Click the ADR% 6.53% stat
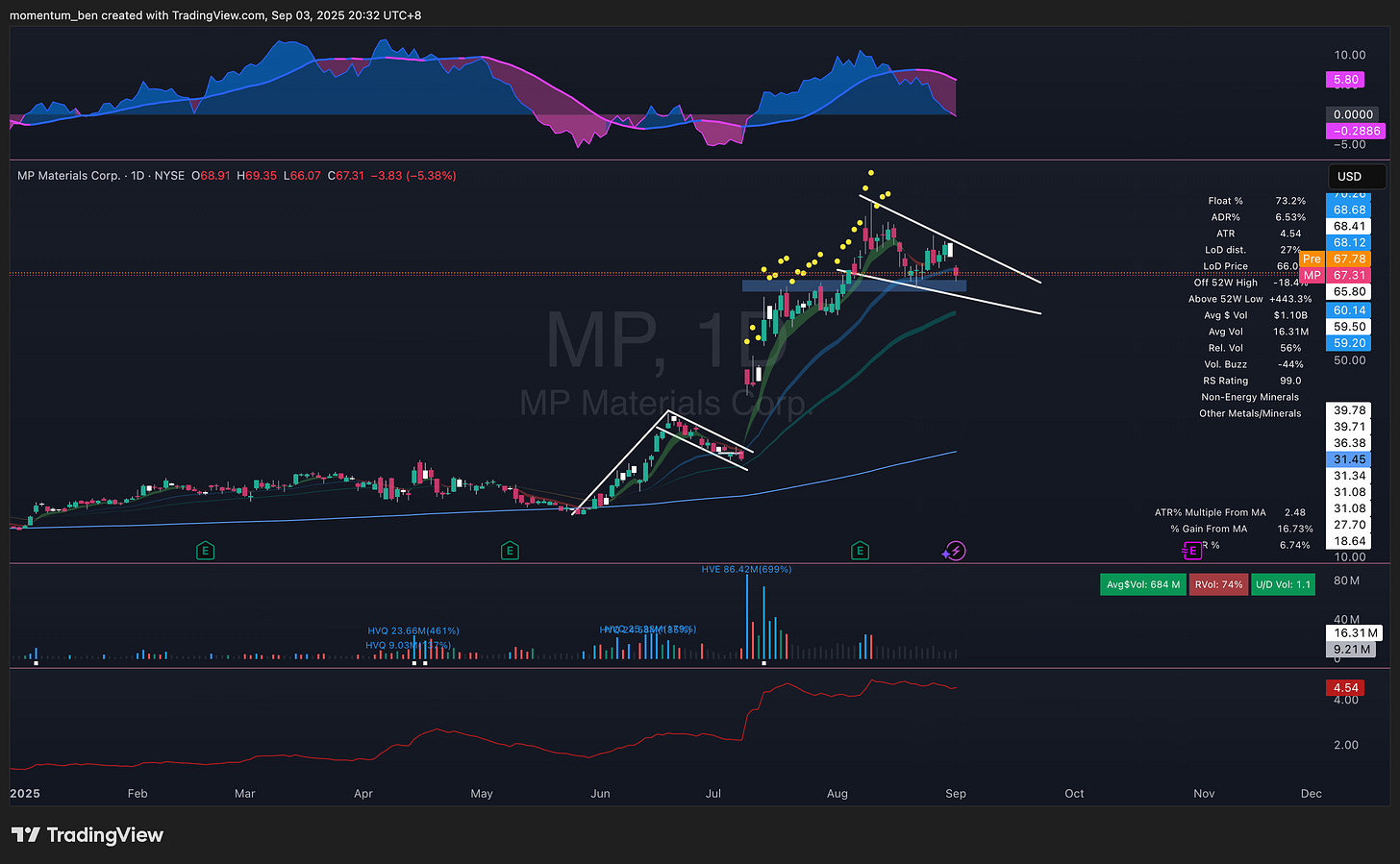This screenshot has width=1400, height=864. tap(1257, 217)
